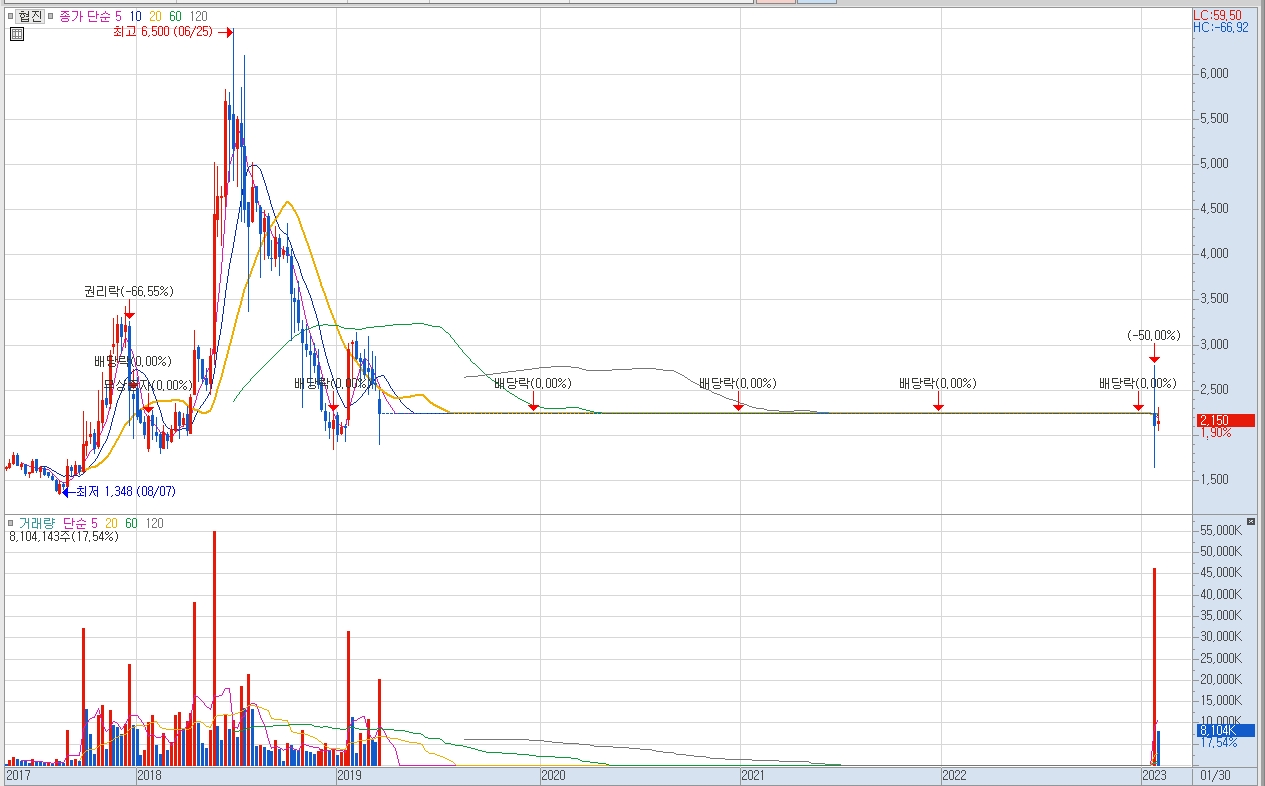
Task: Click the 배당락(0.00%) marker near 2022
Action: point(938,383)
